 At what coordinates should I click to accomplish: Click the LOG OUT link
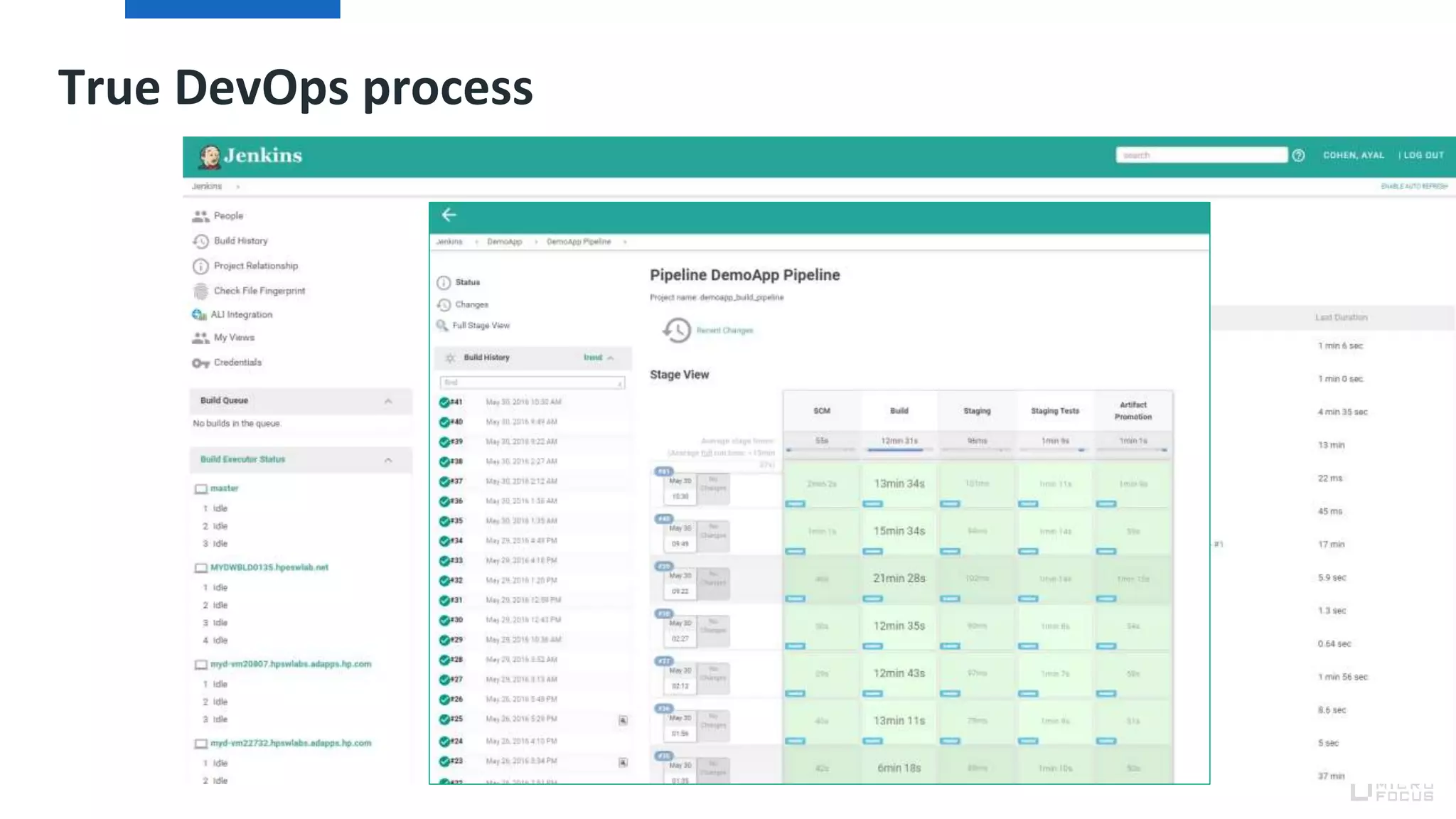pos(1423,155)
